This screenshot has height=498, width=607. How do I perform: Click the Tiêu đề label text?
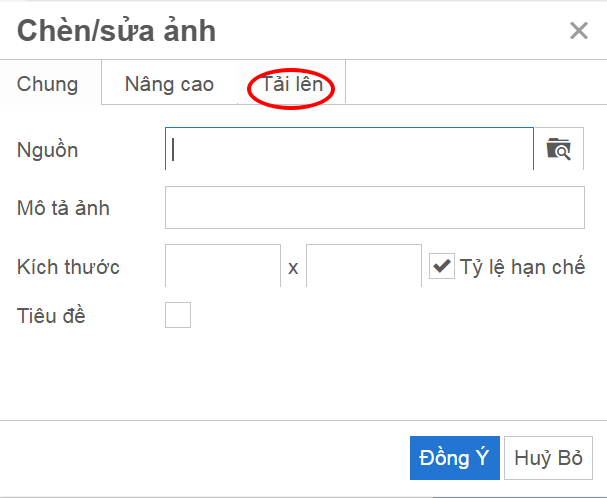click(51, 315)
